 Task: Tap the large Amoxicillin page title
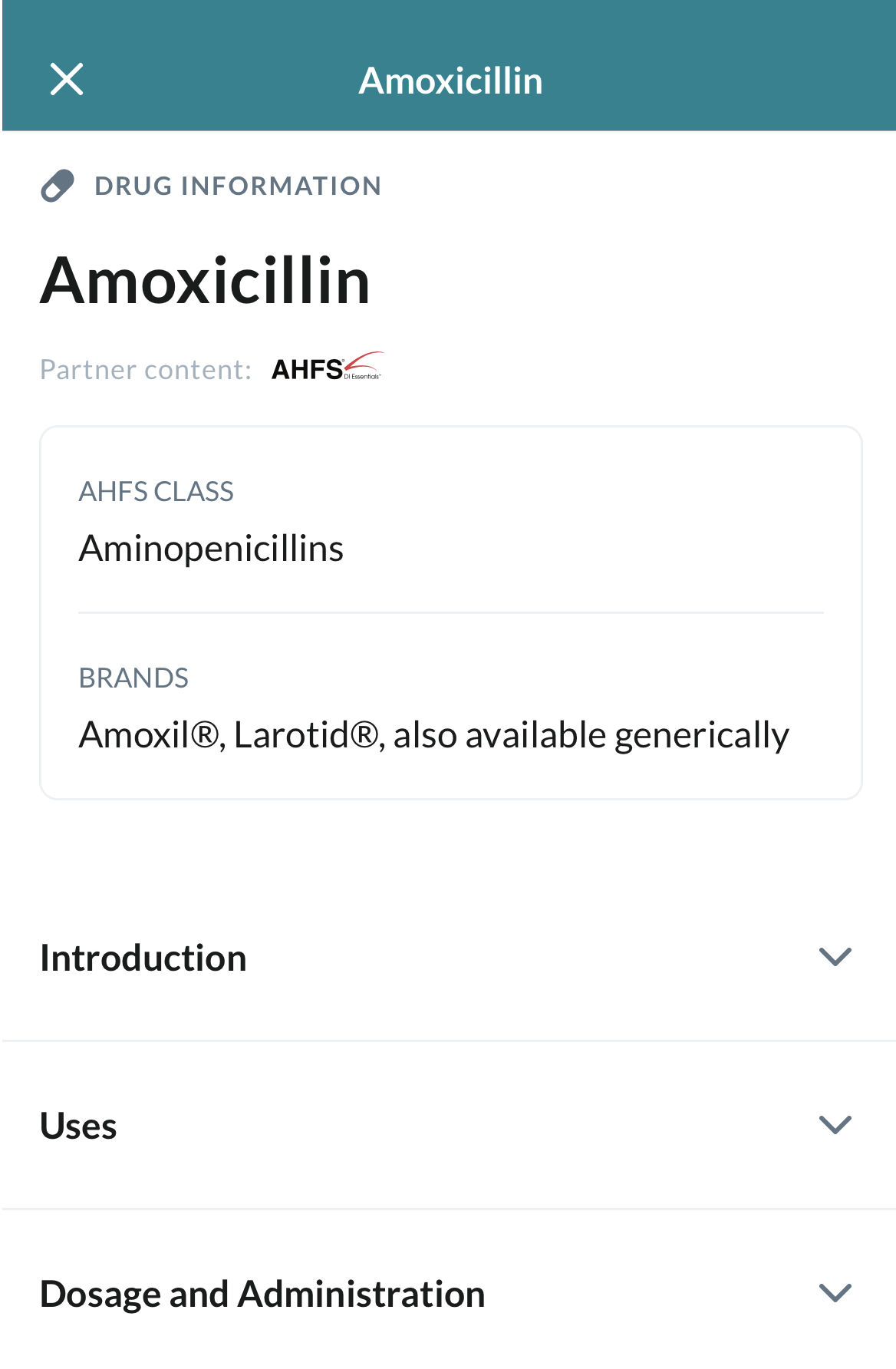point(206,281)
